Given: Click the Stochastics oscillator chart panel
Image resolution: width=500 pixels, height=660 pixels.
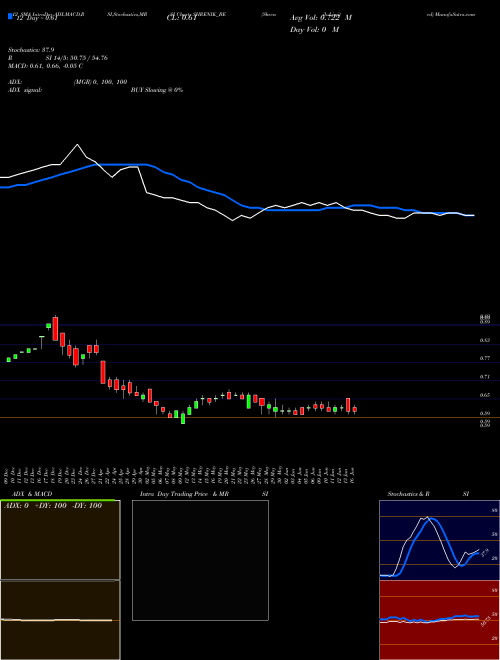Looking at the screenshot, I should pos(439,540).
